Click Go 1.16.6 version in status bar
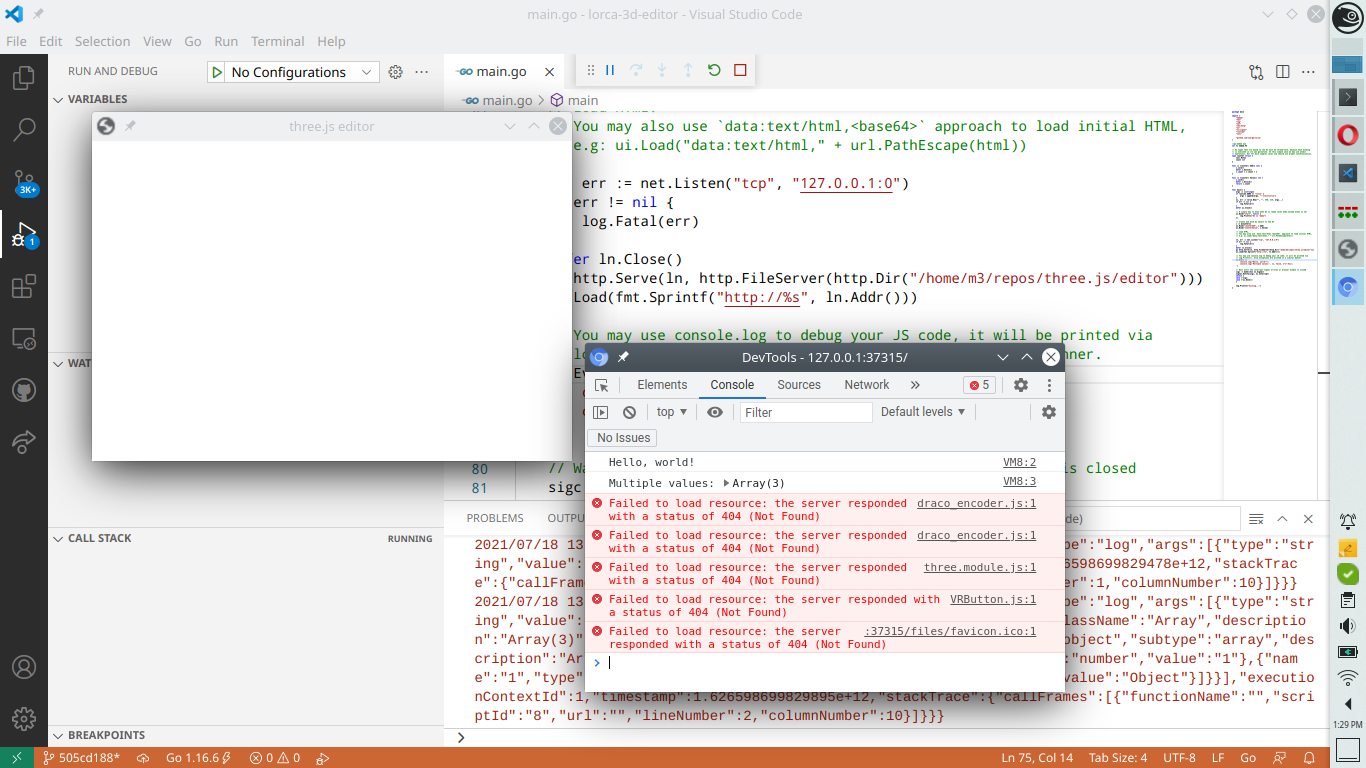This screenshot has width=1366, height=768. click(198, 758)
